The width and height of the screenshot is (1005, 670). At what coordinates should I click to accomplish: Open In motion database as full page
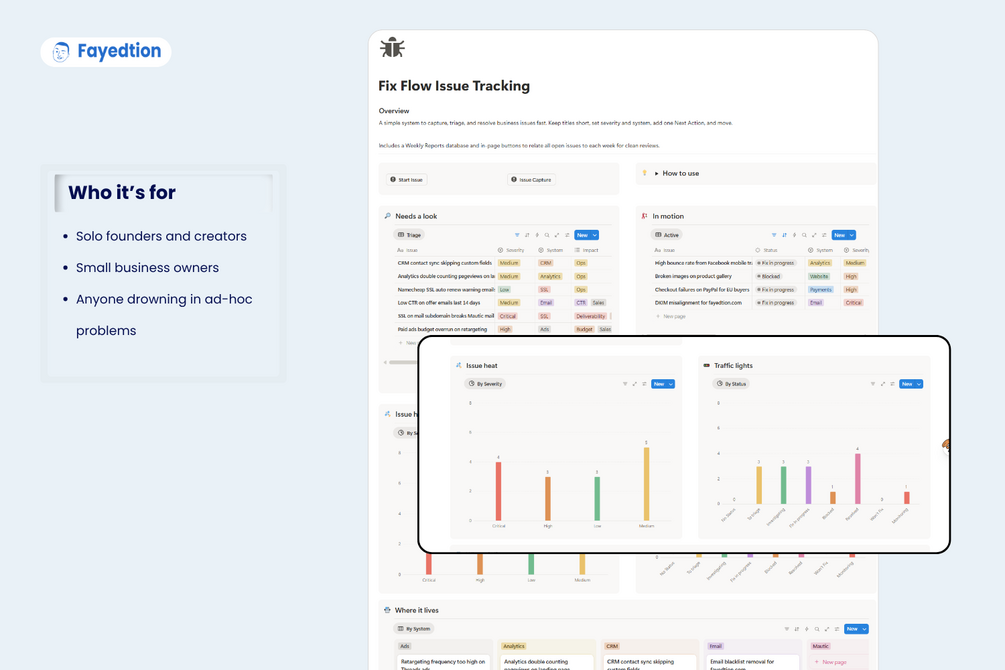814,235
